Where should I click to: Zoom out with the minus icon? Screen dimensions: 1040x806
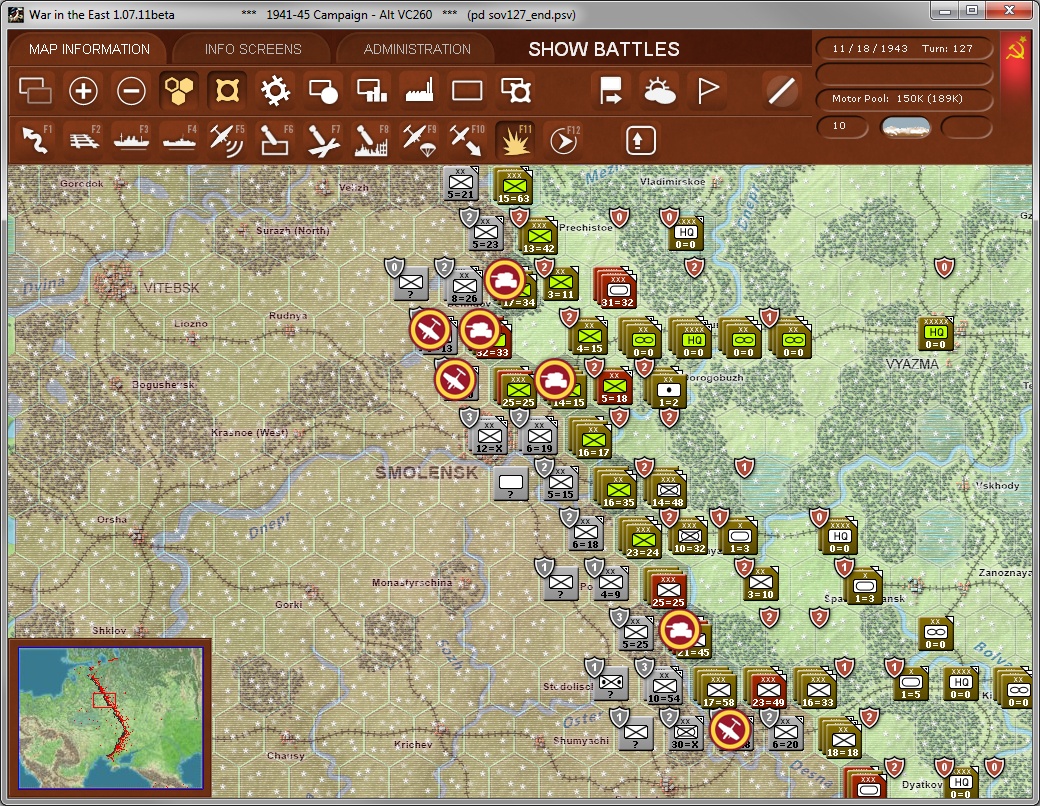click(131, 91)
